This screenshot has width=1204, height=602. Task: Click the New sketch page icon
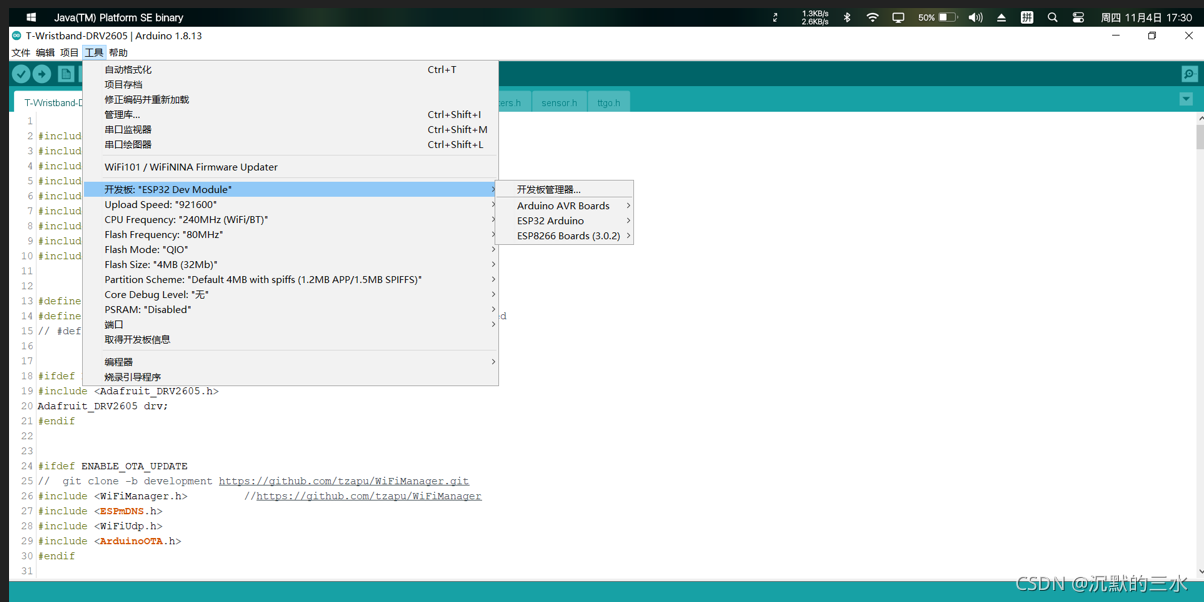[65, 74]
